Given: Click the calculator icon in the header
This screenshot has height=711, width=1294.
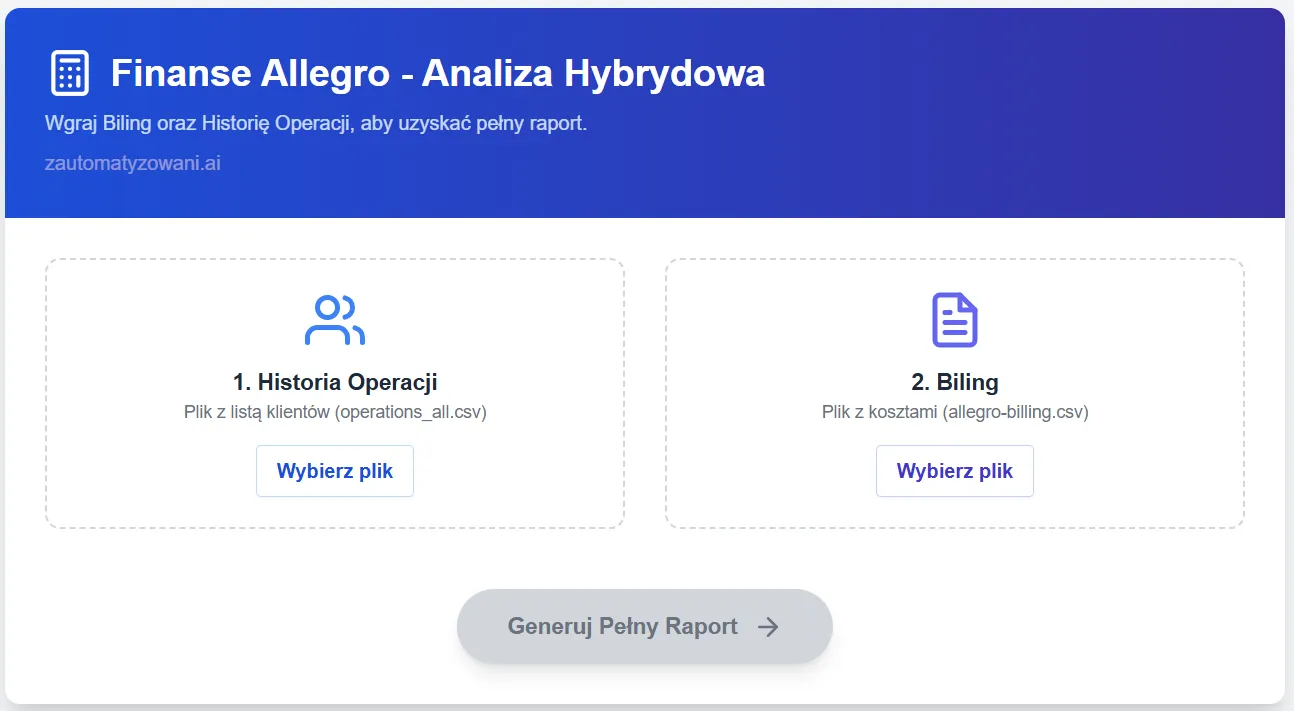Looking at the screenshot, I should pyautogui.click(x=69, y=73).
